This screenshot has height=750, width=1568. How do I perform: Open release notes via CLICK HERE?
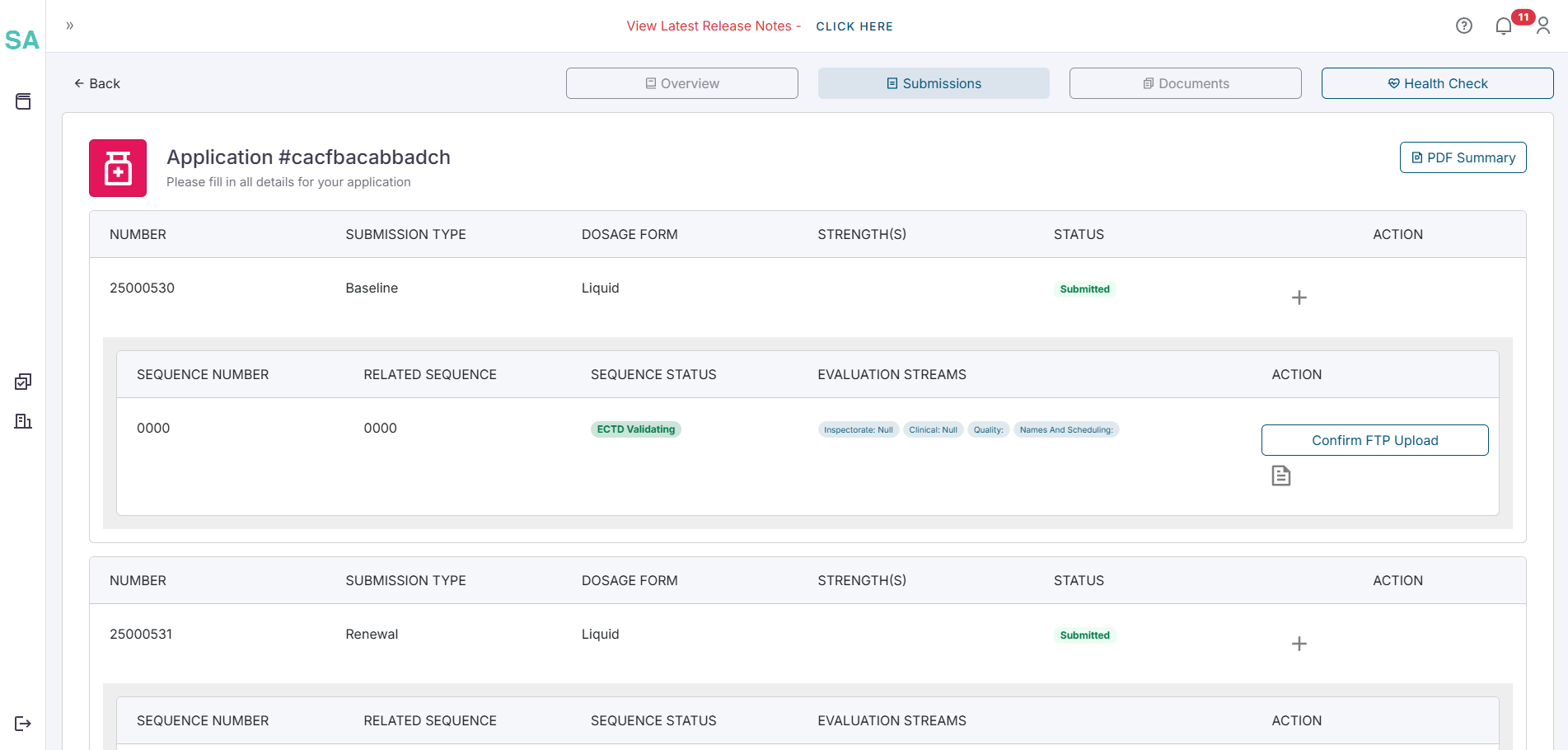coord(854,26)
